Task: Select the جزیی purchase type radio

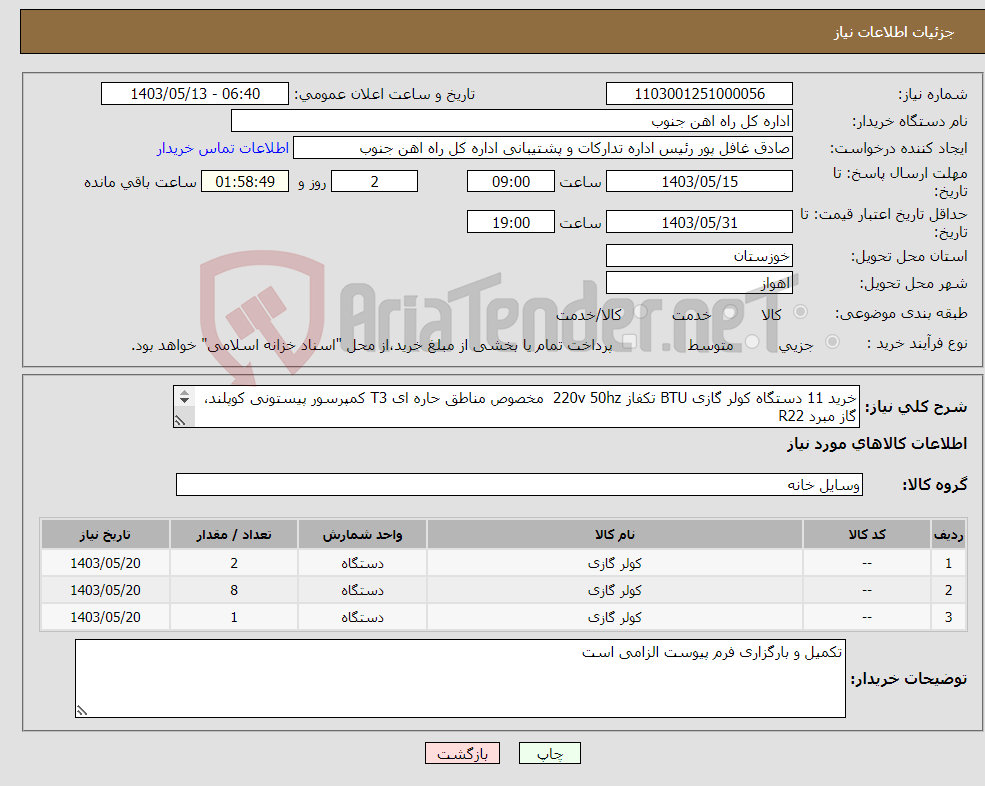Action: [x=832, y=341]
